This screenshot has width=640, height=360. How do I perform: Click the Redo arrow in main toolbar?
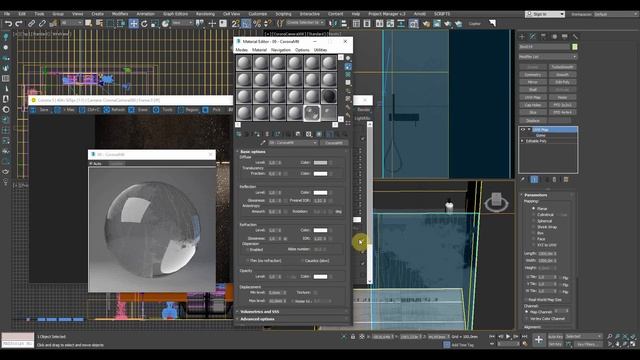19,24
